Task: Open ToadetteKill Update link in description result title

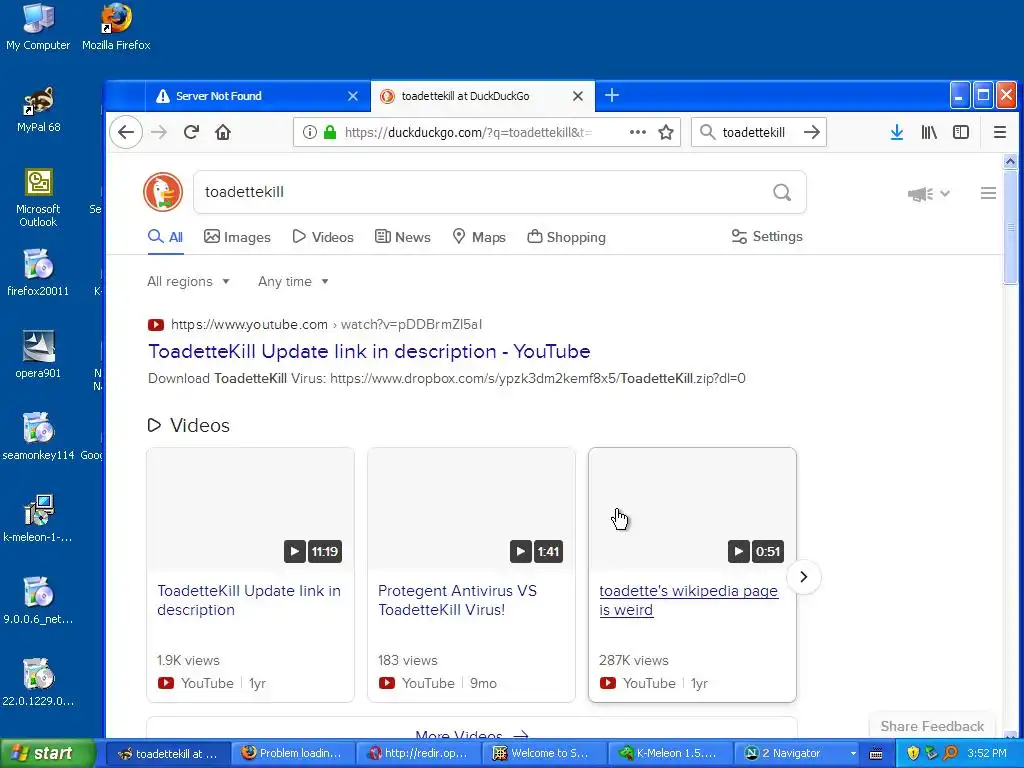Action: click(369, 351)
